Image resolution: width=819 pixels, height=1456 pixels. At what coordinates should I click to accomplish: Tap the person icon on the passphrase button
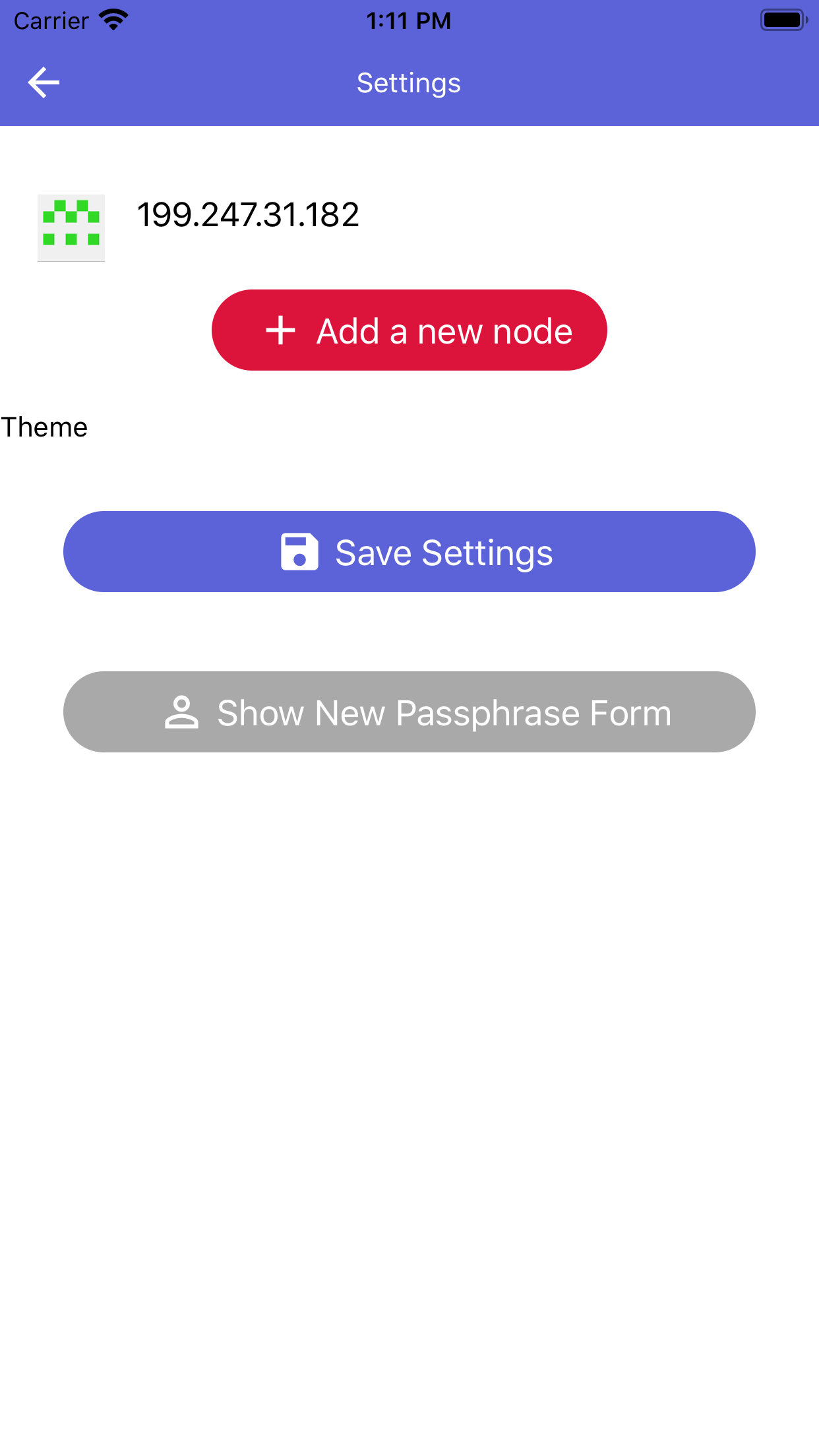183,712
